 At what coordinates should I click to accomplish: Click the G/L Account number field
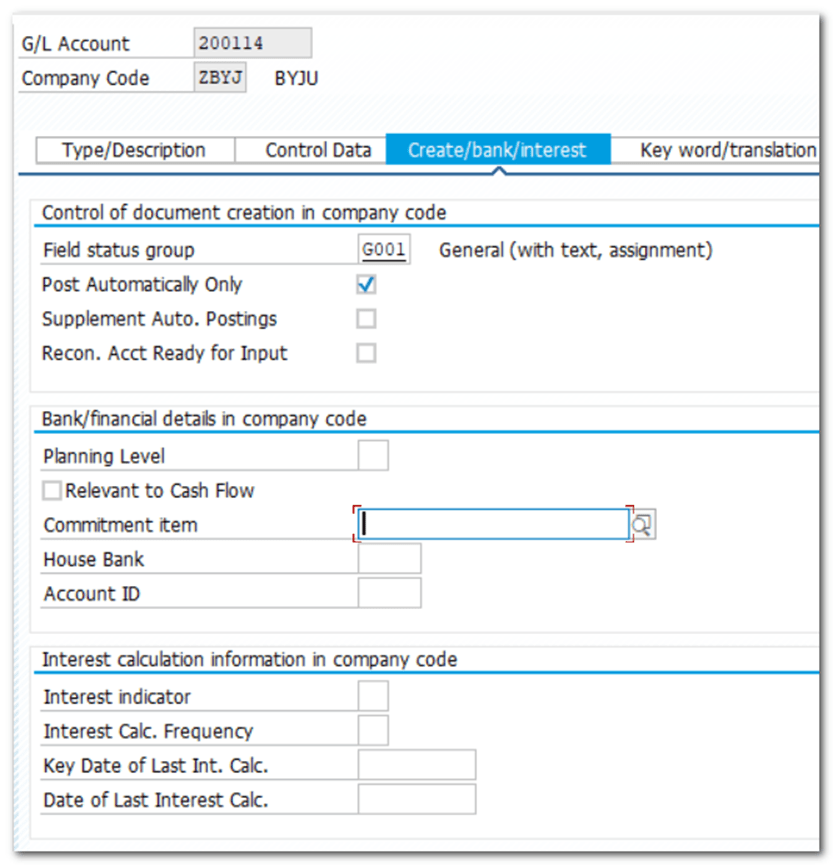(252, 43)
